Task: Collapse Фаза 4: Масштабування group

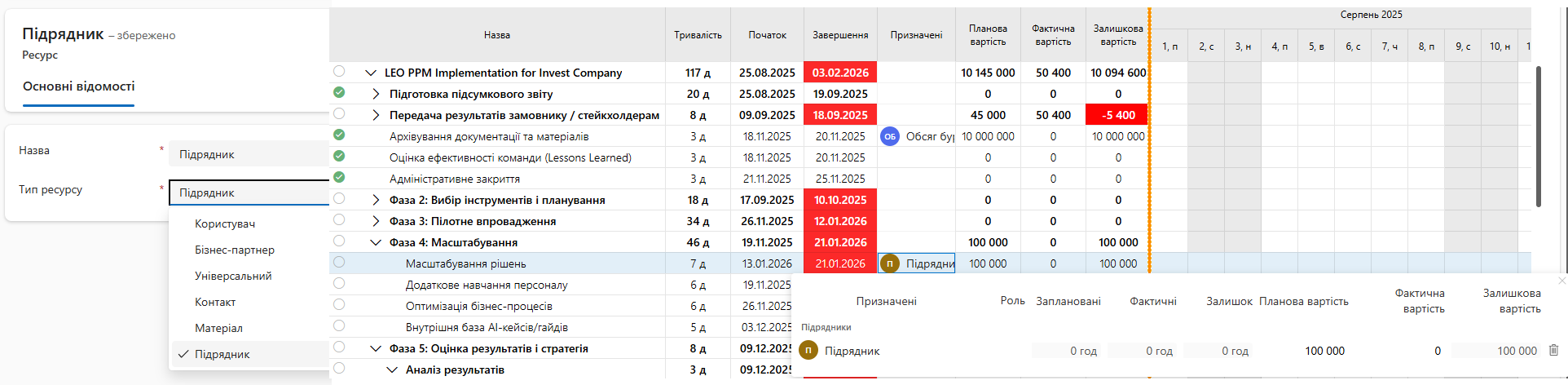Action: 376,242
